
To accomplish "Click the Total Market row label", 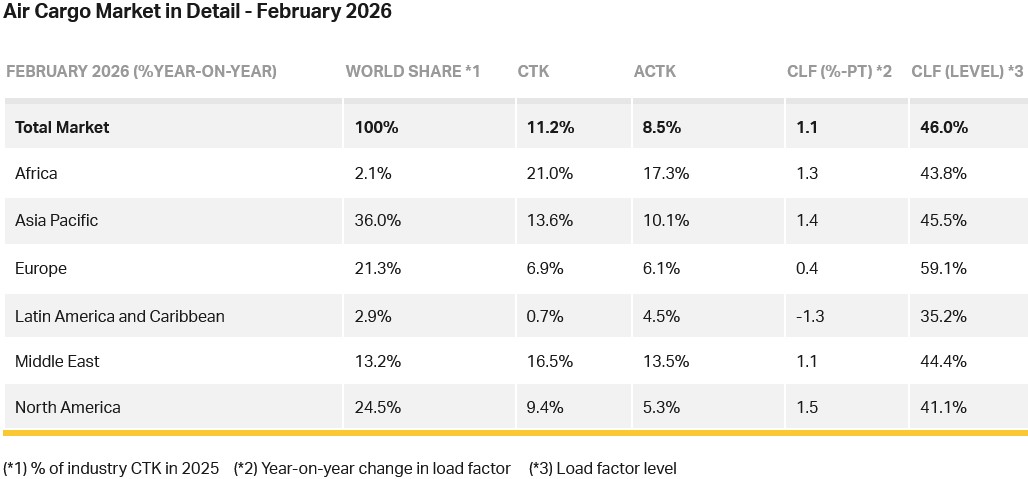I will 62,127.
